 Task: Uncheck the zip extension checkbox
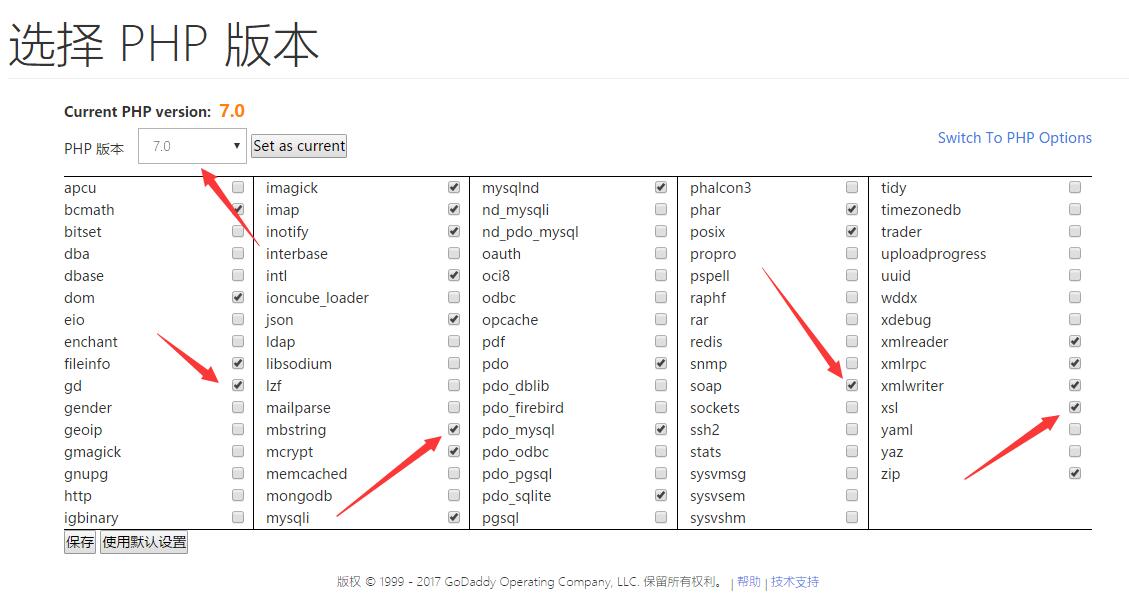(1075, 473)
